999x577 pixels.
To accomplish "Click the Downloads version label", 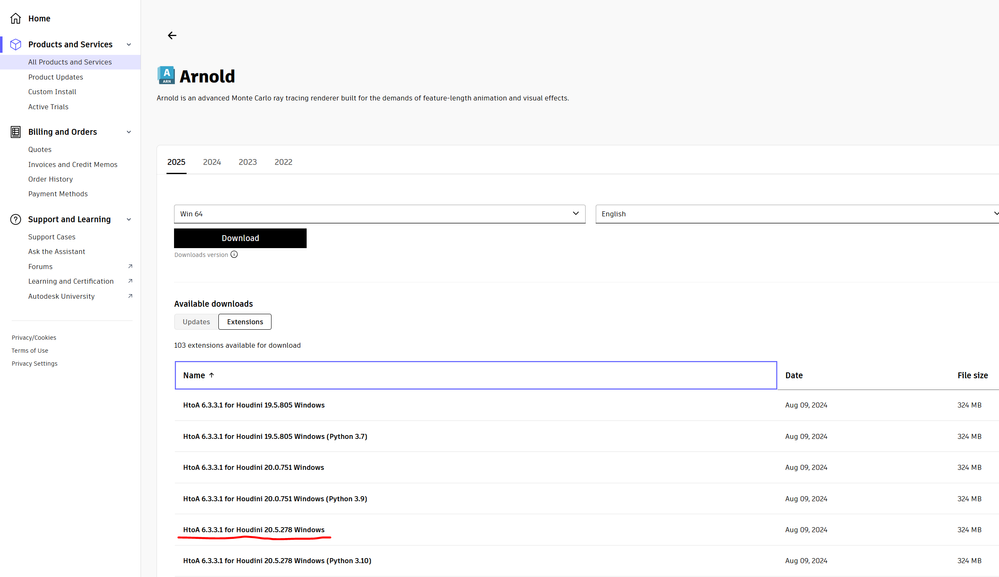I will [x=201, y=255].
